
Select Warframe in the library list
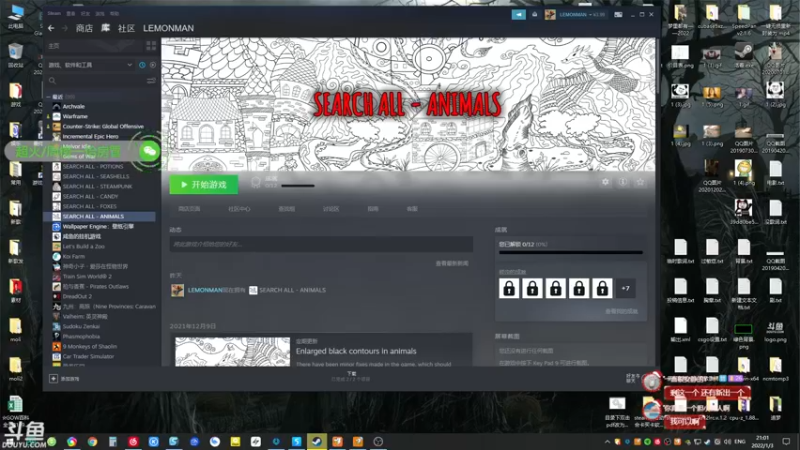75,116
